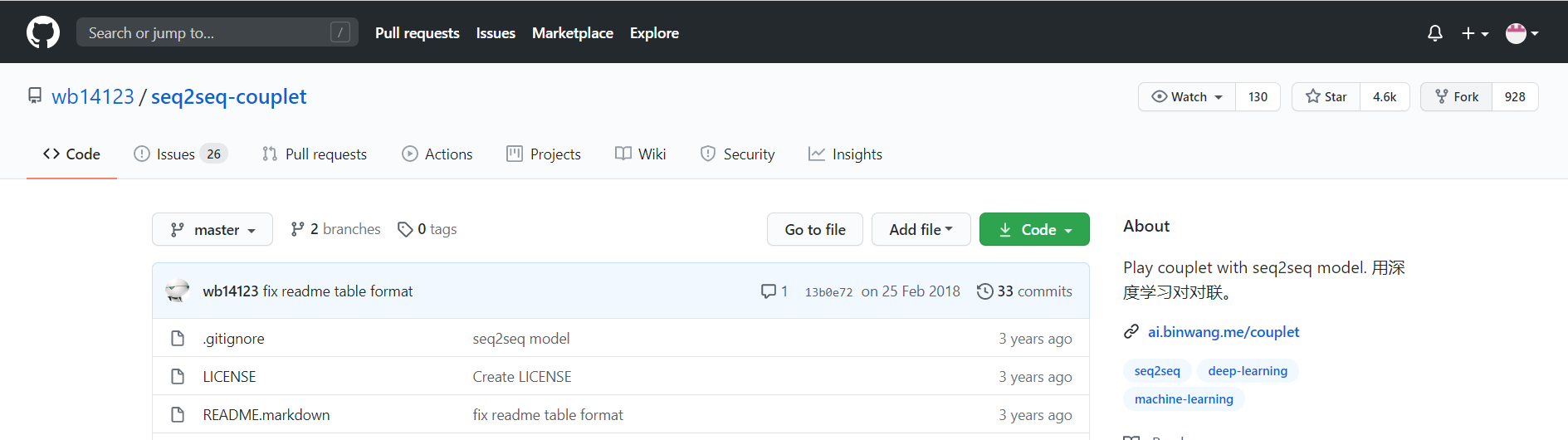1568x440 pixels.
Task: Toggle Watch on this repository
Action: coord(1187,97)
